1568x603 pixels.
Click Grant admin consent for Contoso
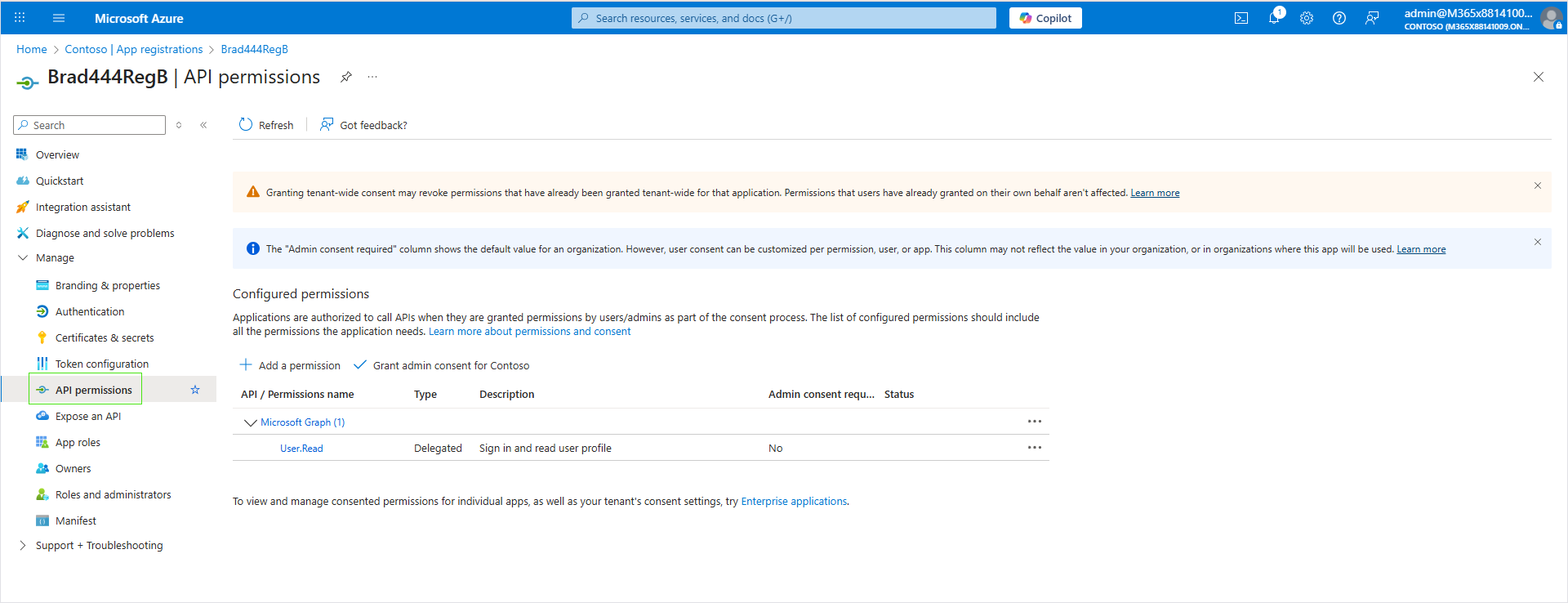pos(442,365)
